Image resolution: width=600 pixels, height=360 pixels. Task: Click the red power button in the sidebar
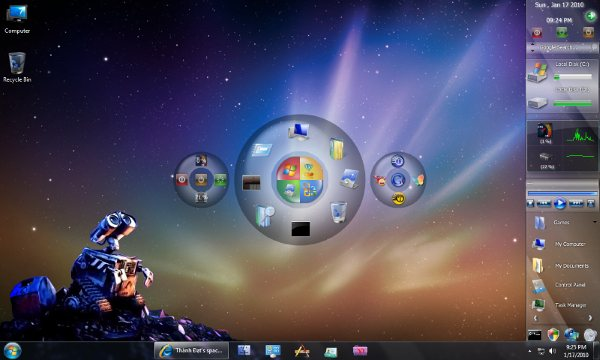537,33
